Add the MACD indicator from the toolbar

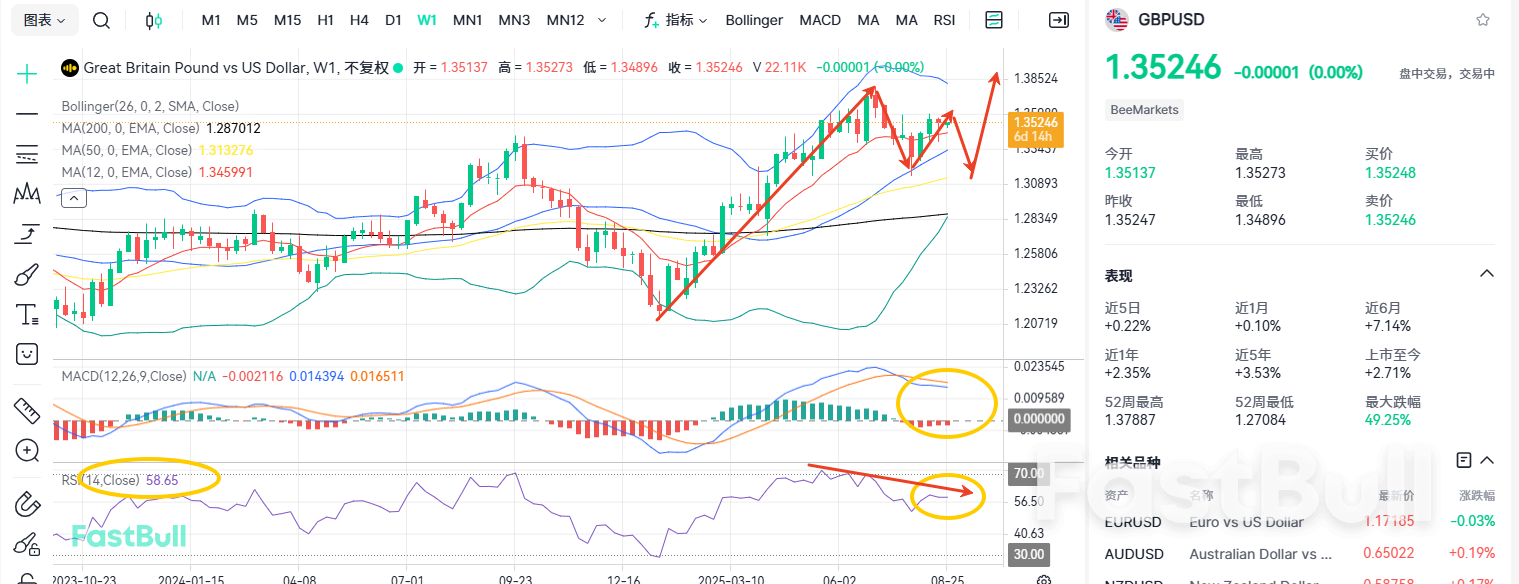820,19
